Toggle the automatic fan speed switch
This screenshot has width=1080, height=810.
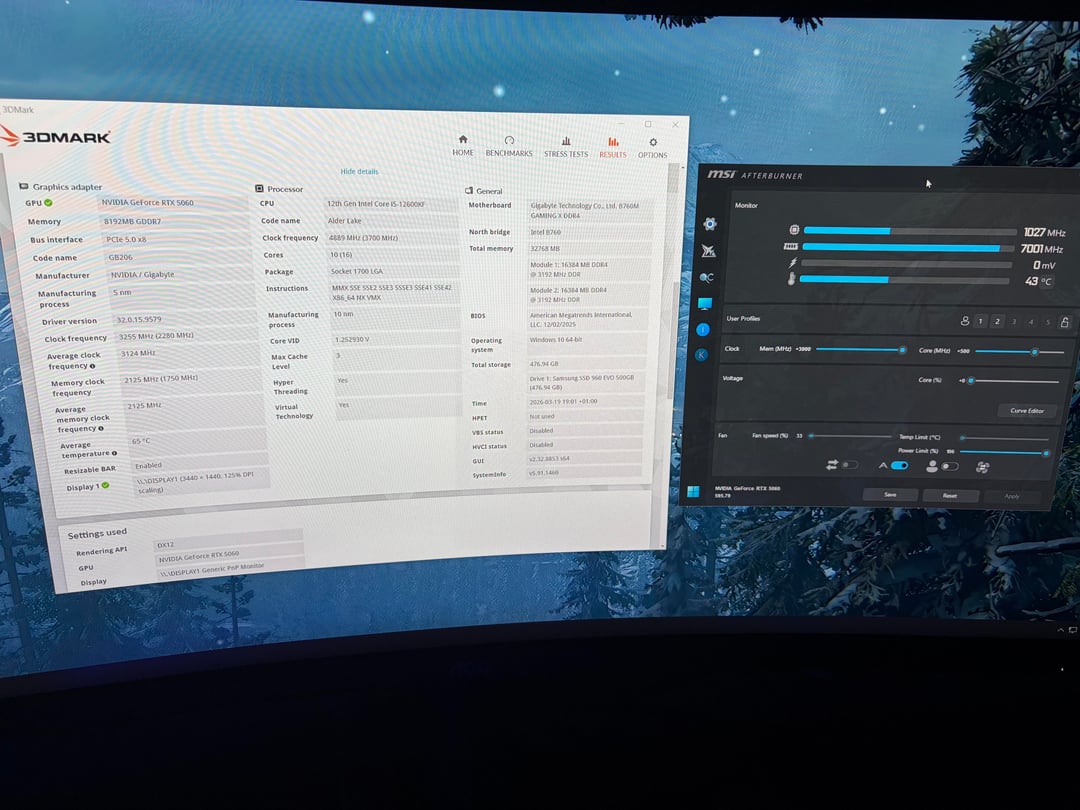point(900,465)
